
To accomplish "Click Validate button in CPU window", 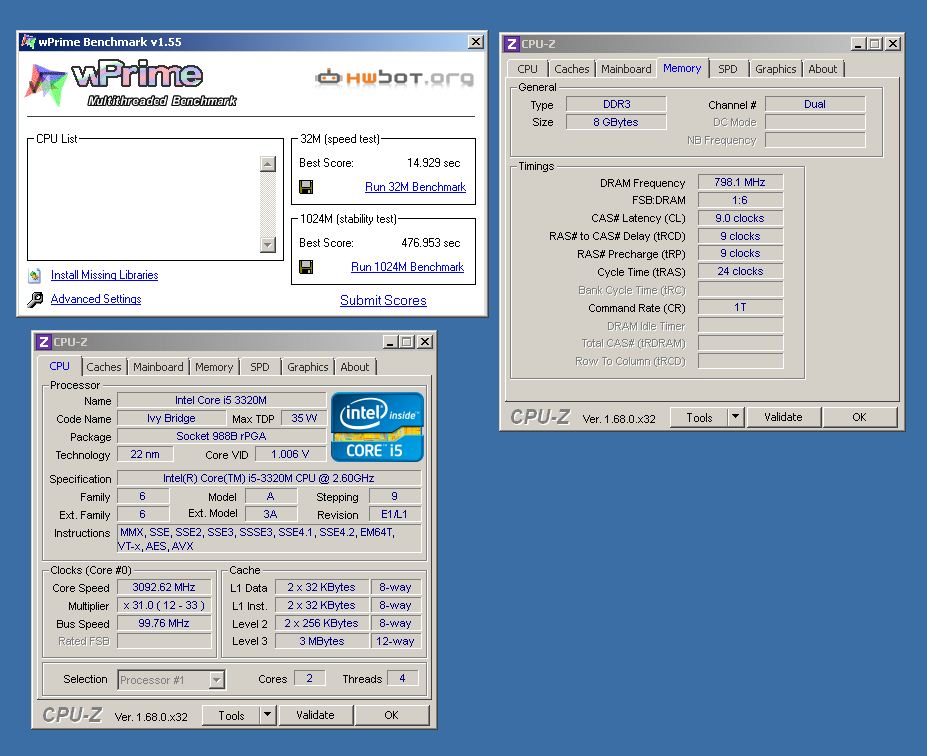I will [316, 715].
